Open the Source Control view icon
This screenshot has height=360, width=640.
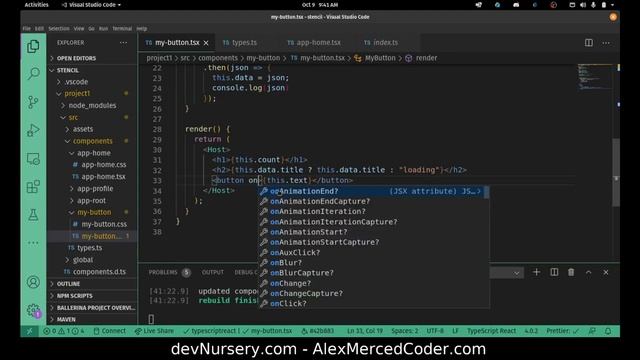tap(33, 102)
